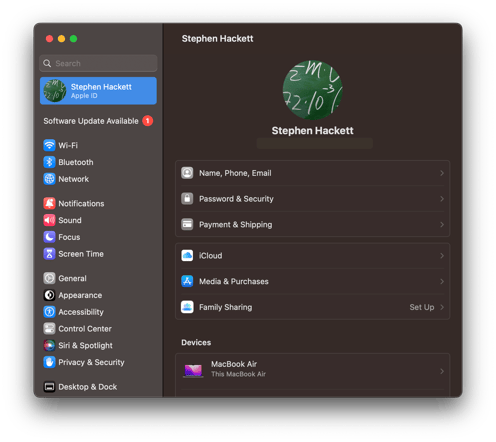Focus the Search field
The width and height of the screenshot is (496, 442).
tap(98, 63)
